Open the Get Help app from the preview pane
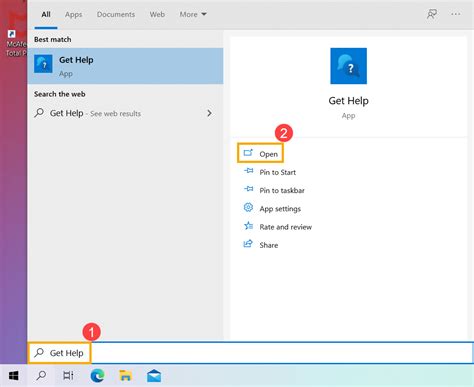Screen dimensions: 474x387 pyautogui.click(x=260, y=154)
